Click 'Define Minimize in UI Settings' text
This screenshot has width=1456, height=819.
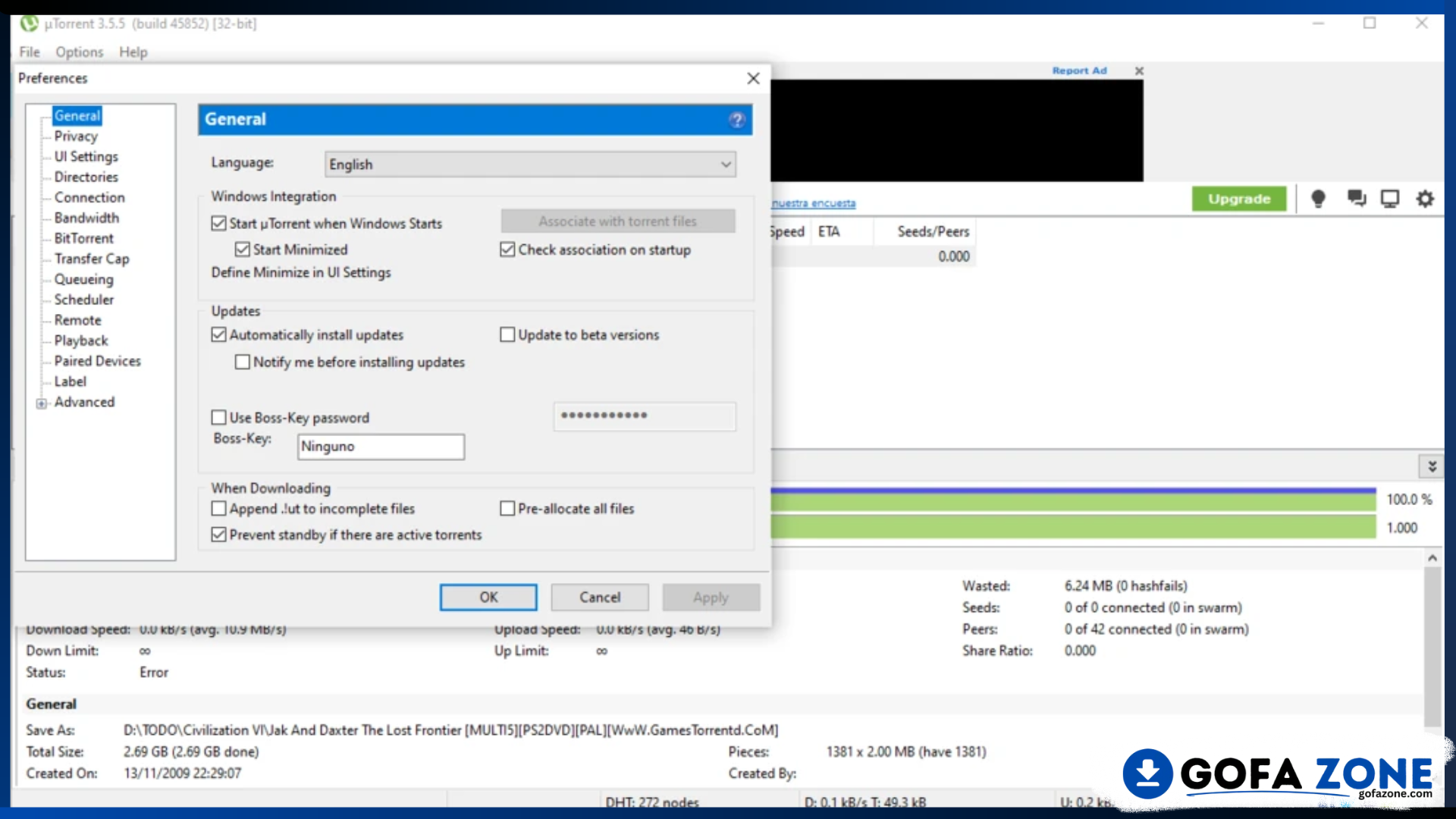tap(301, 272)
